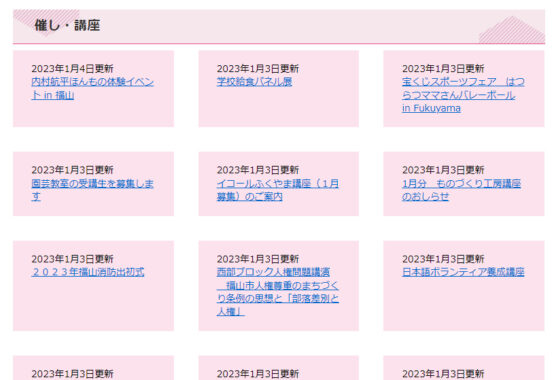Image resolution: width=554 pixels, height=380 pixels.
Task: Select the 2023年1月4日更新 date text
Action: [72, 69]
